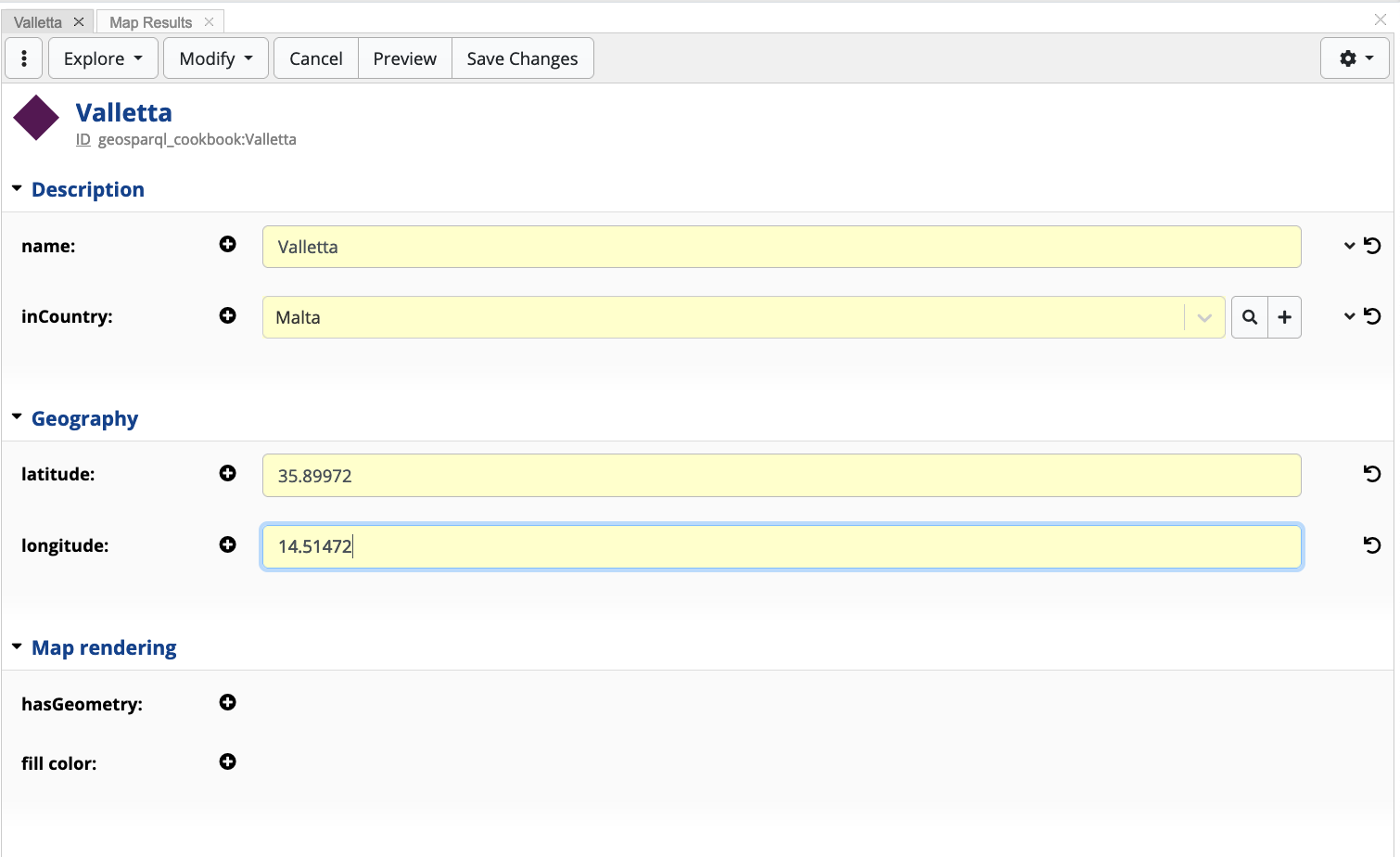Open the gear settings dropdown

(x=1355, y=58)
